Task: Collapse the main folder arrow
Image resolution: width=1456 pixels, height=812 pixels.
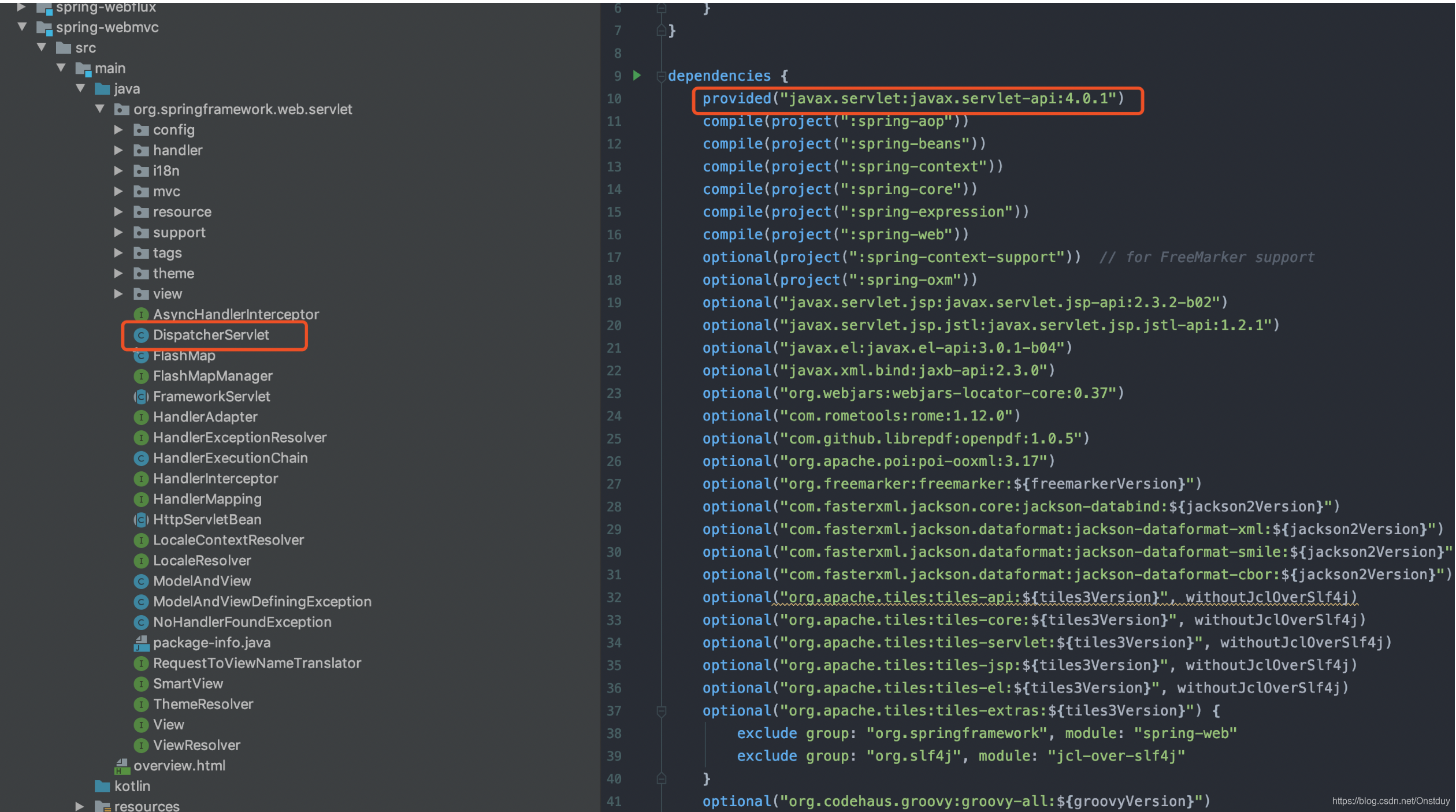Action: click(x=61, y=68)
